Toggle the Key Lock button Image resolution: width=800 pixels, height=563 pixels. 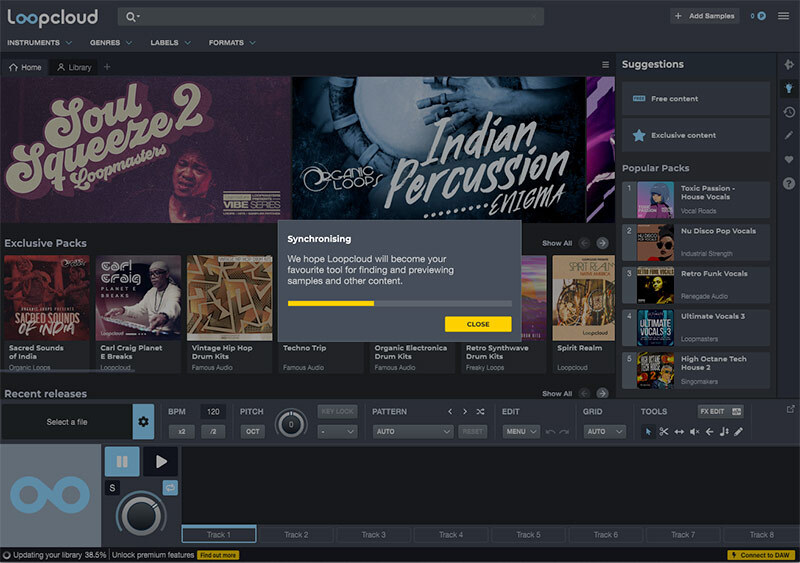(x=336, y=411)
